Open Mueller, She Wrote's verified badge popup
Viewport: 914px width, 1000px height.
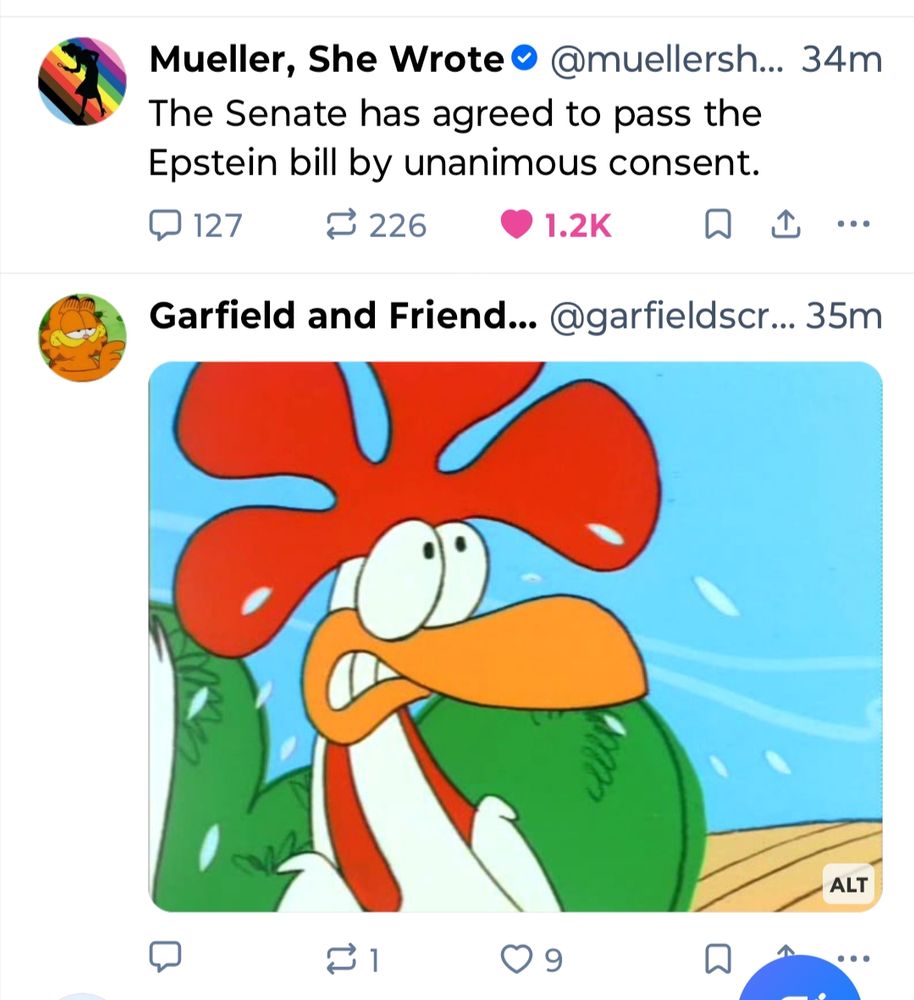523,58
